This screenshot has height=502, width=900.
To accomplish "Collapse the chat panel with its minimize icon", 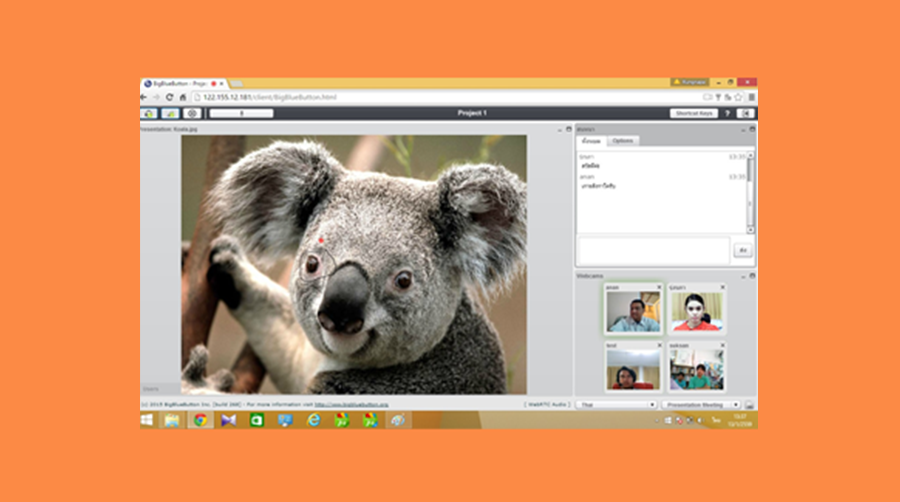I will pyautogui.click(x=743, y=129).
